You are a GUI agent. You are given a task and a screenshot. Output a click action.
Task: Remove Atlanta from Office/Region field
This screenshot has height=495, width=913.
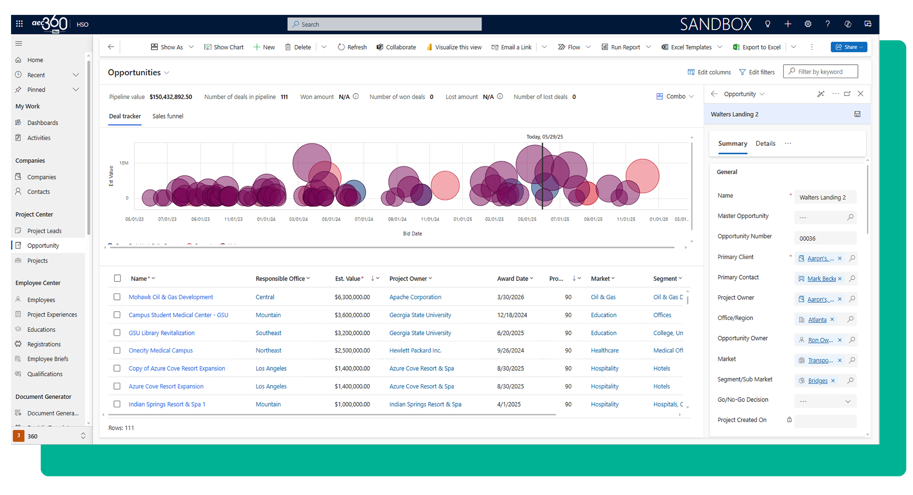point(832,319)
